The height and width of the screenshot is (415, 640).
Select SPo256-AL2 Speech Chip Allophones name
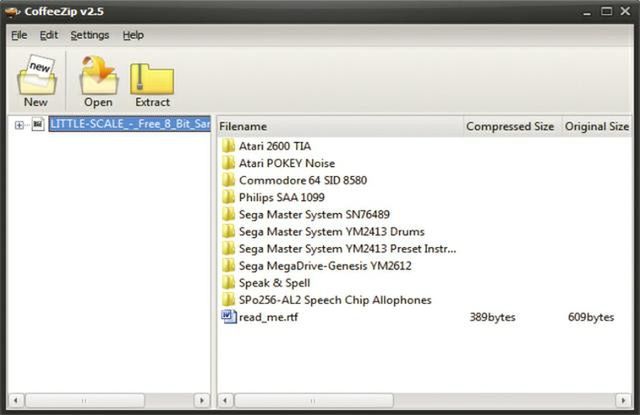[335, 300]
